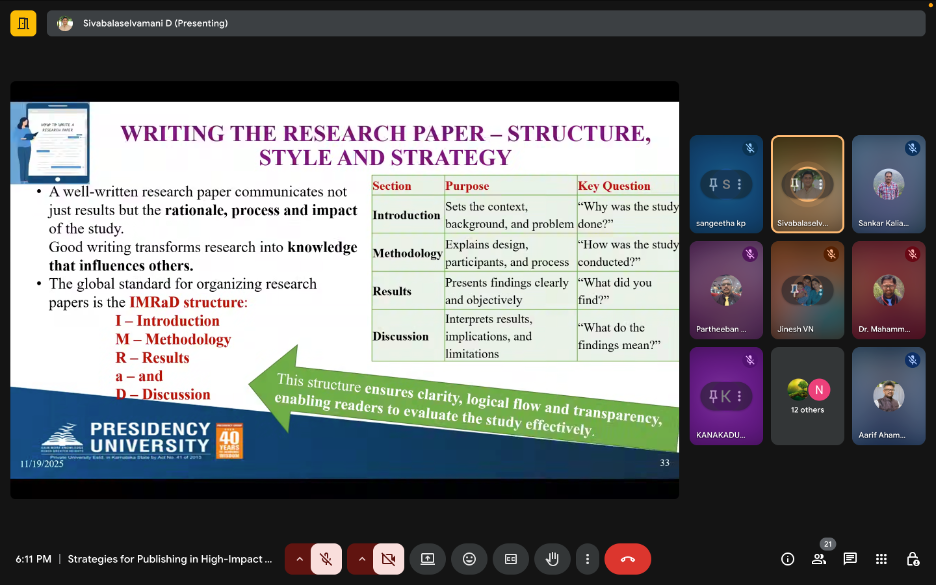This screenshot has height=586, width=936.
Task: Open options menu on Jinesh VN tile
Action: (x=820, y=290)
